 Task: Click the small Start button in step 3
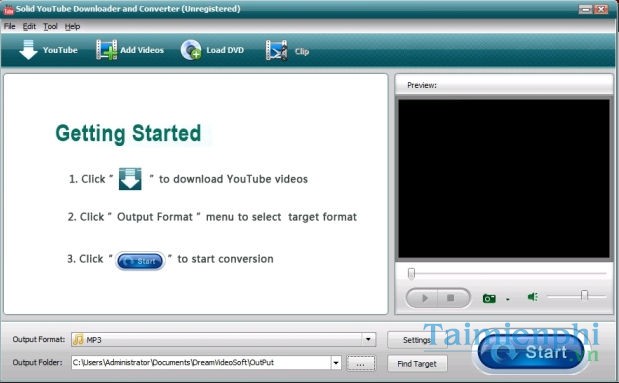coord(140,261)
